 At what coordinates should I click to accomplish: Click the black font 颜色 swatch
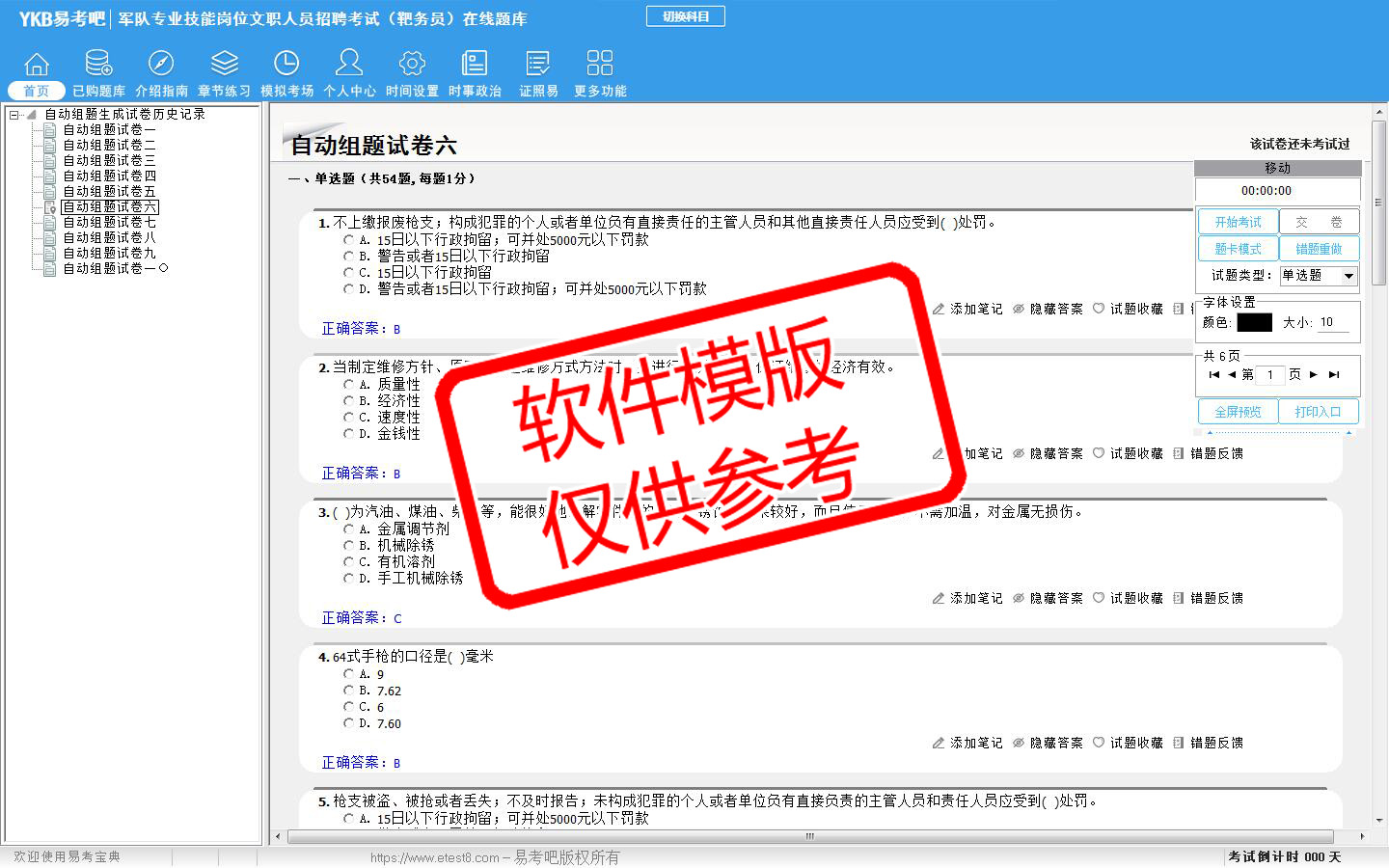coord(1255,322)
